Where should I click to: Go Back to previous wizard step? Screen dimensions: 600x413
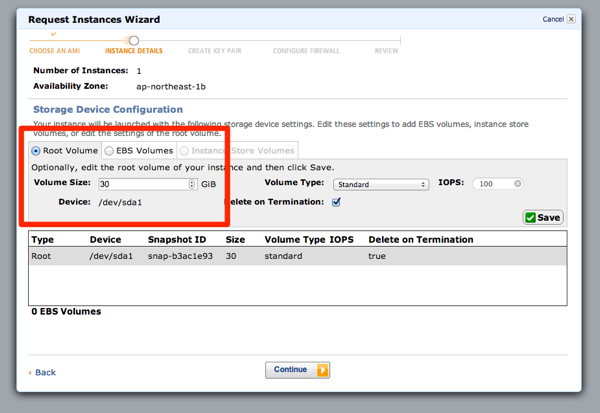[x=45, y=372]
